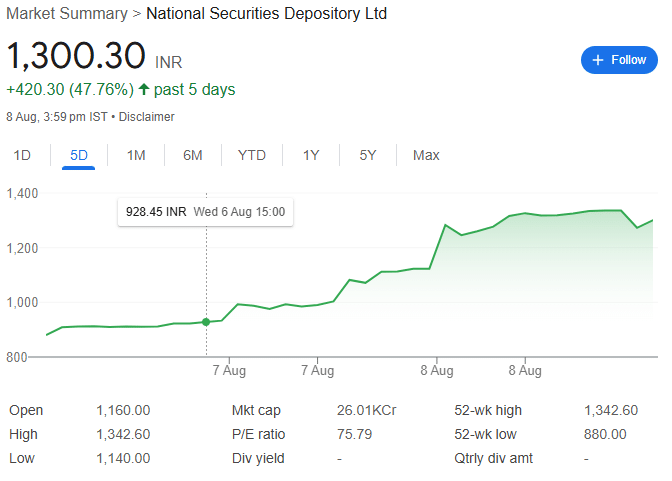
Task: Click the Follow button
Action: (x=619, y=60)
